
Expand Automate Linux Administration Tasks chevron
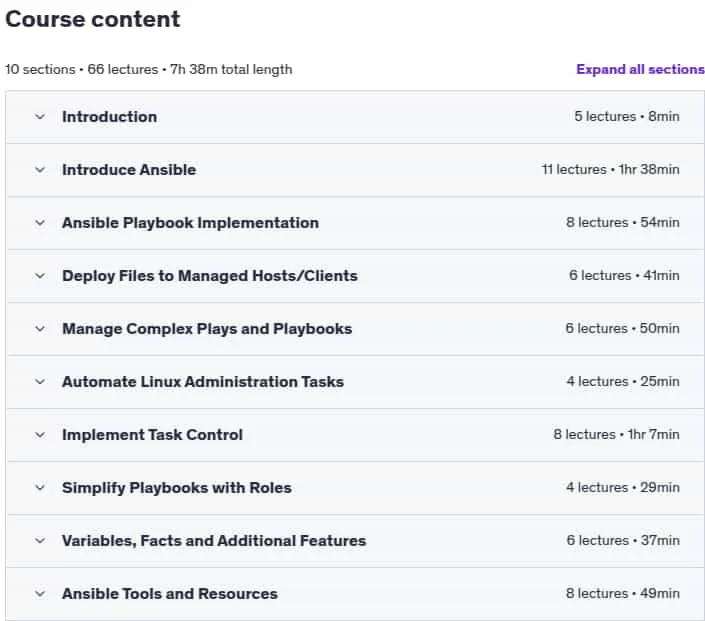pyautogui.click(x=40, y=382)
